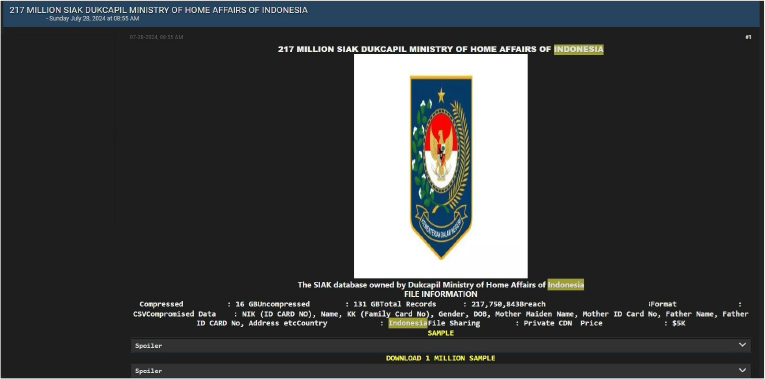Screen dimensions: 765x379
Task: Expand the Spoiler chevron under SAMPLE
Action: 742,345
